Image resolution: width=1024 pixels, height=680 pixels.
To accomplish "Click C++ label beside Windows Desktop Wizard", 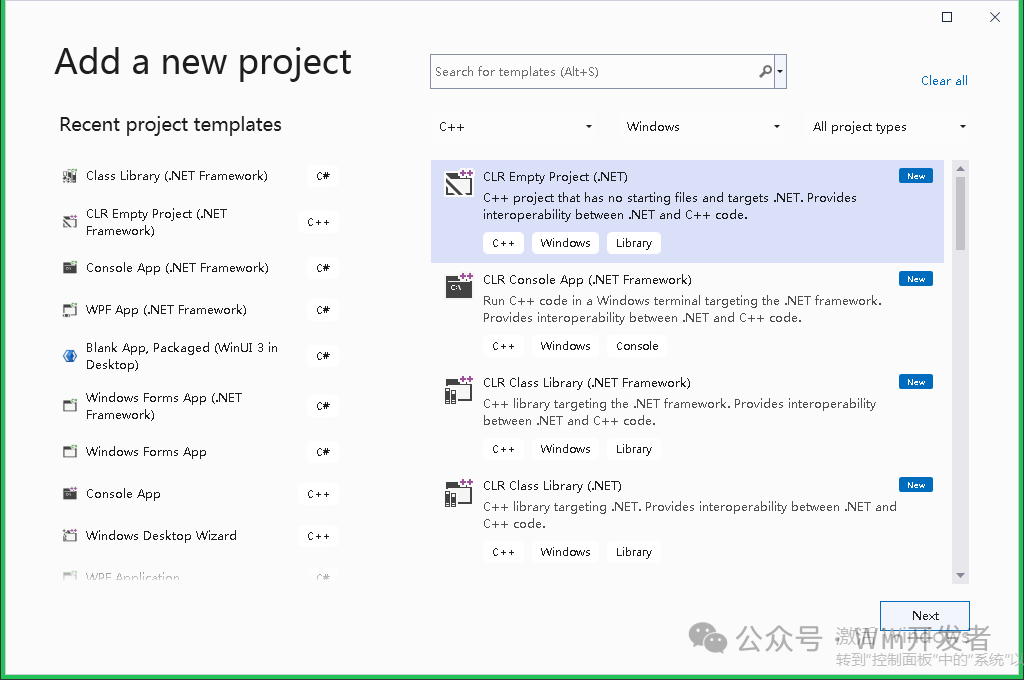I will point(318,536).
